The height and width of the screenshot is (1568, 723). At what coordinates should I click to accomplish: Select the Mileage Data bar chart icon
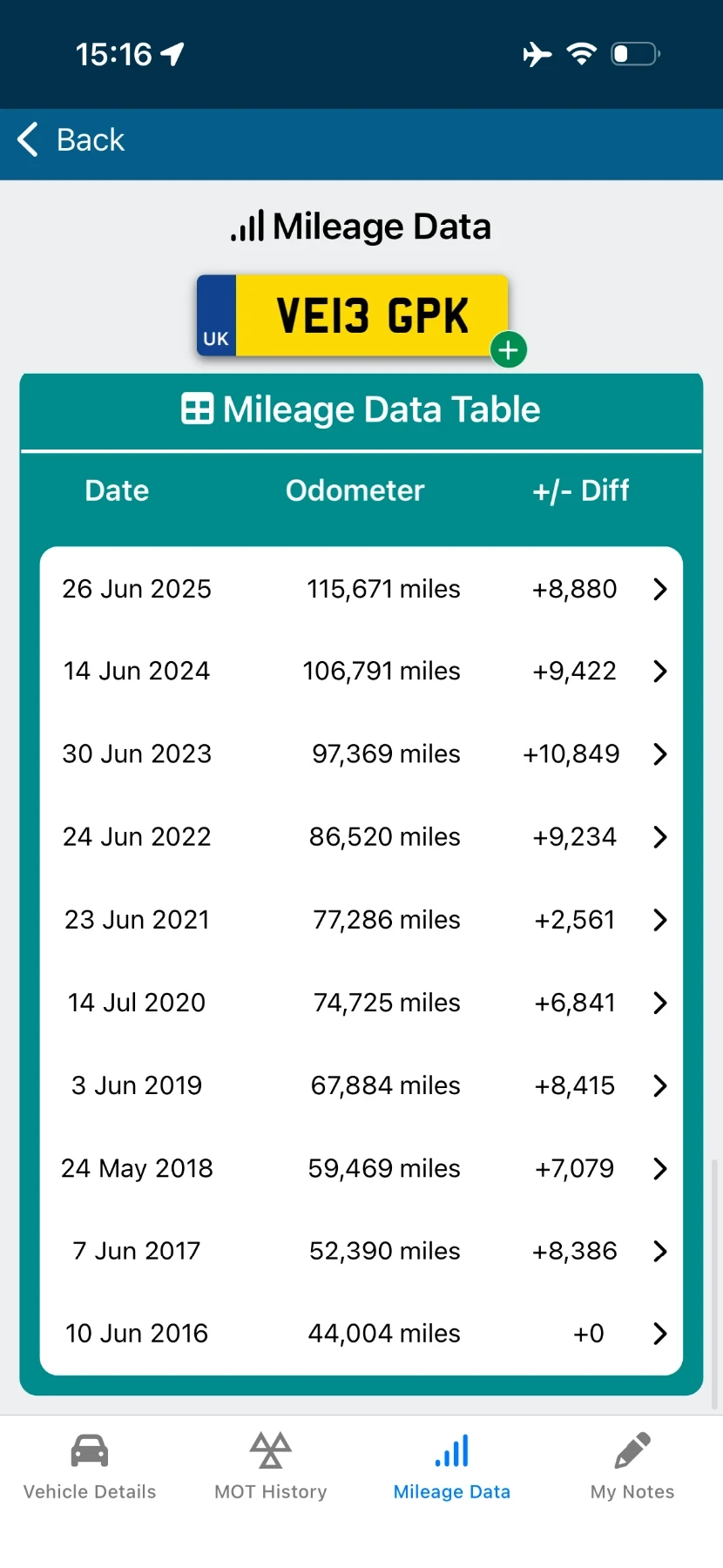tap(452, 1451)
